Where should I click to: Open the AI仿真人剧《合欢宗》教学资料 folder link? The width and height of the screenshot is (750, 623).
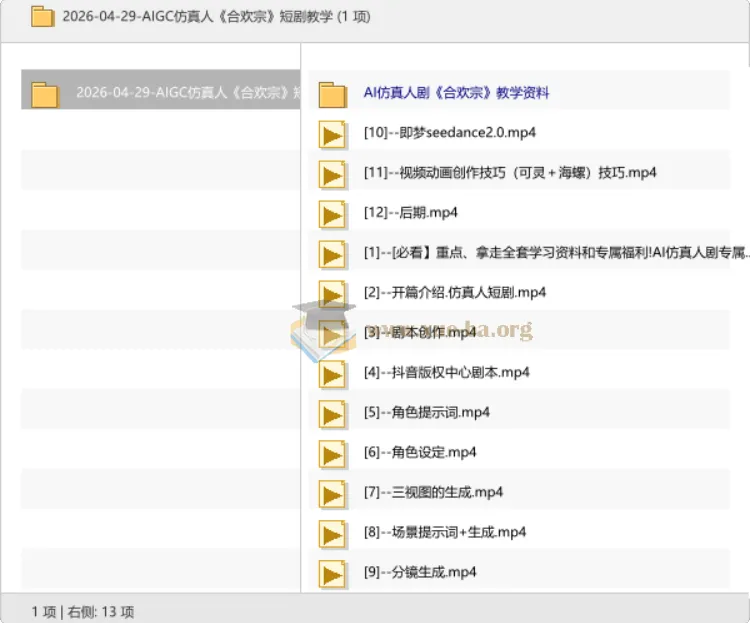(456, 92)
